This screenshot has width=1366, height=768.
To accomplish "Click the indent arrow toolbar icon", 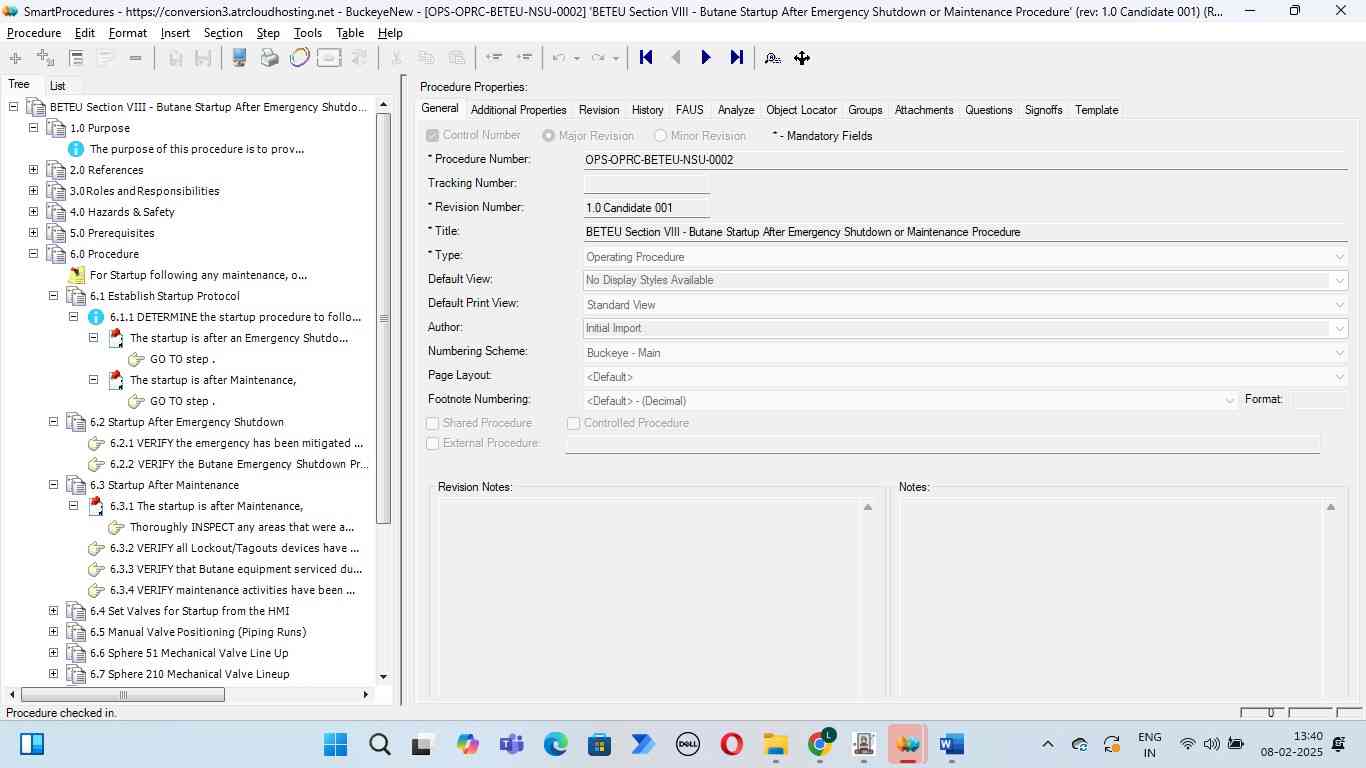I will pos(524,58).
